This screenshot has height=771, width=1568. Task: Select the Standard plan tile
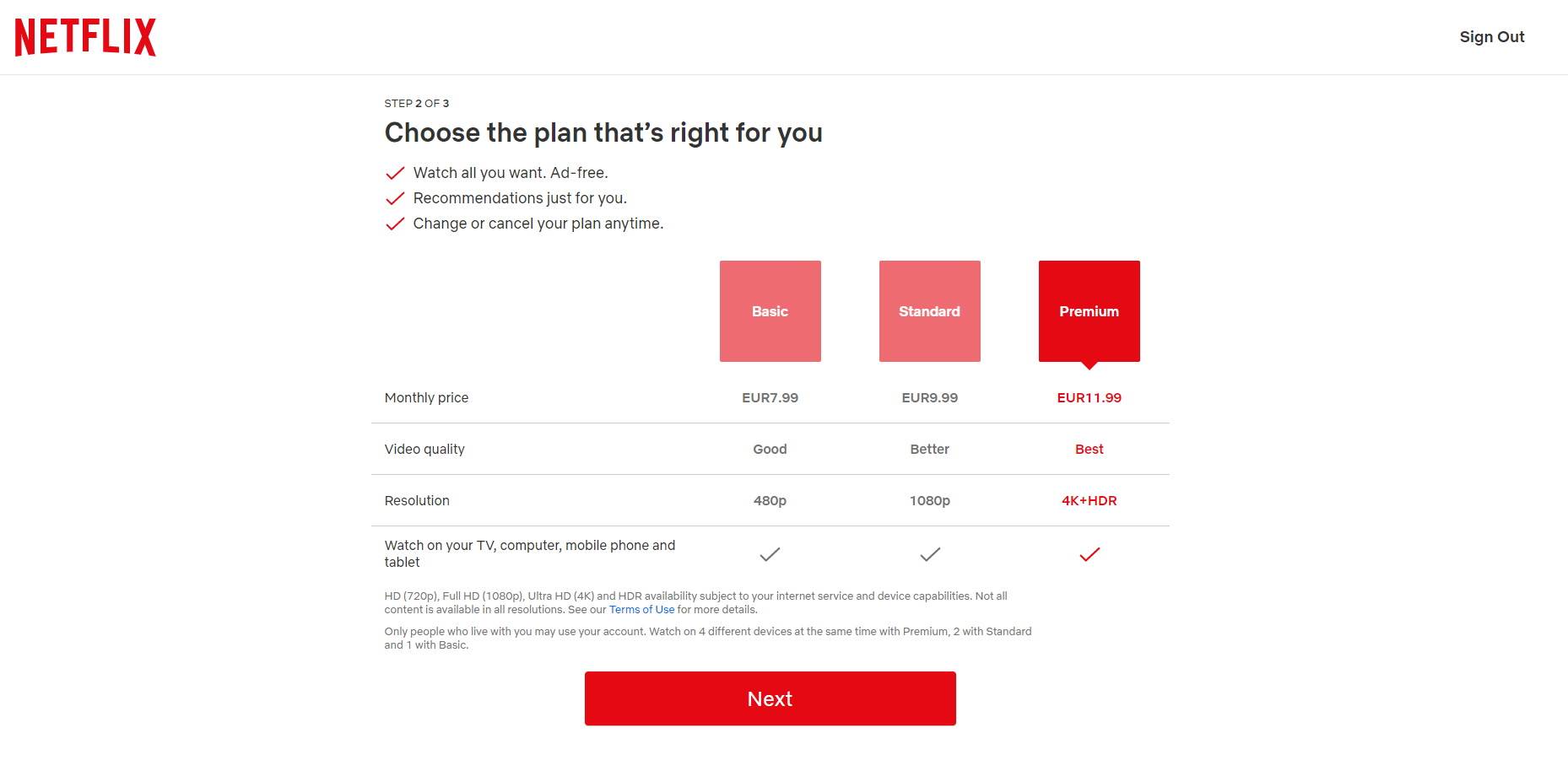(929, 311)
